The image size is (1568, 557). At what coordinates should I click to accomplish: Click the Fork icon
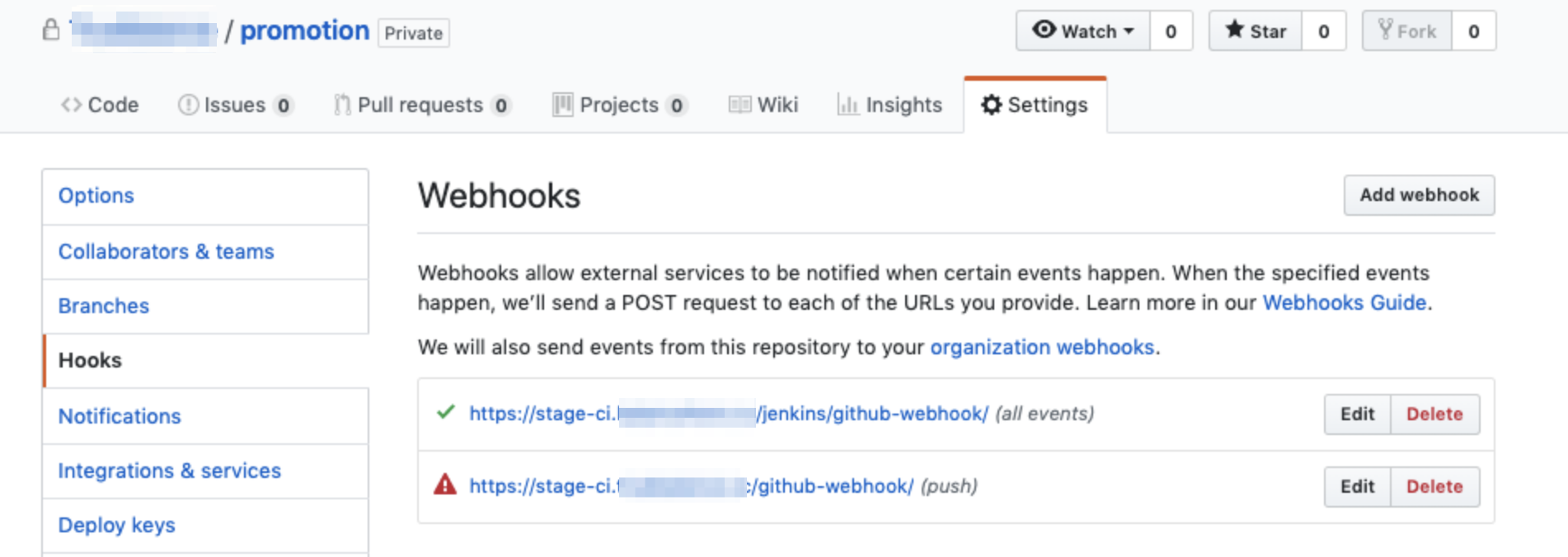pyautogui.click(x=1386, y=30)
